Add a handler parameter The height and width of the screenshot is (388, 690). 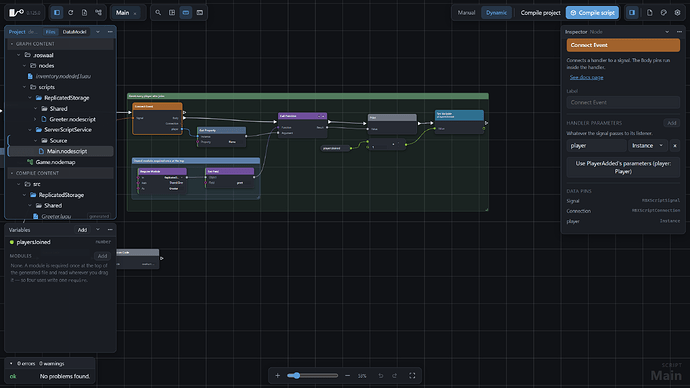pos(672,123)
